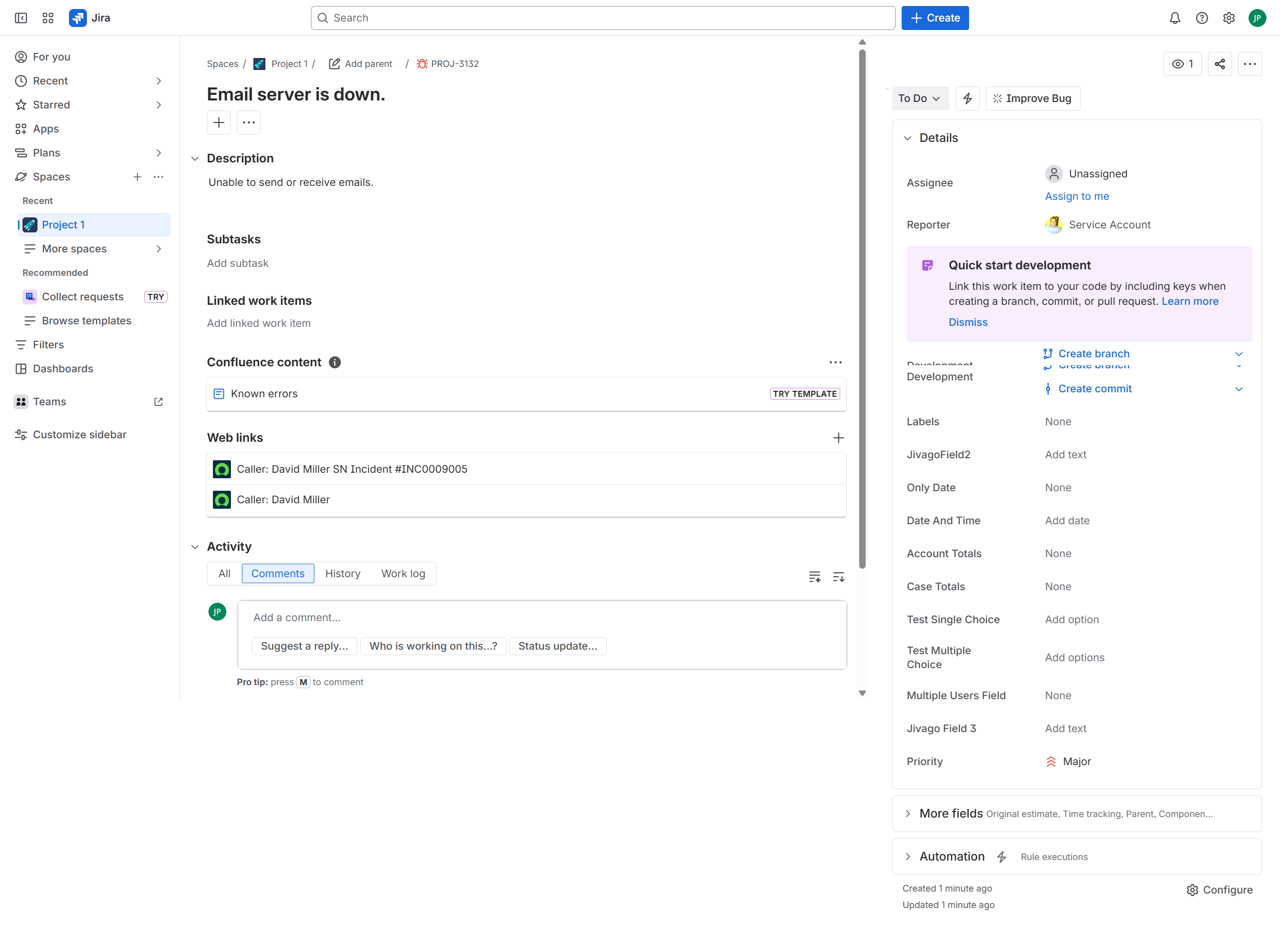Collapse the left sidebar
Image resolution: width=1280 pixels, height=952 pixels.
[x=21, y=18]
